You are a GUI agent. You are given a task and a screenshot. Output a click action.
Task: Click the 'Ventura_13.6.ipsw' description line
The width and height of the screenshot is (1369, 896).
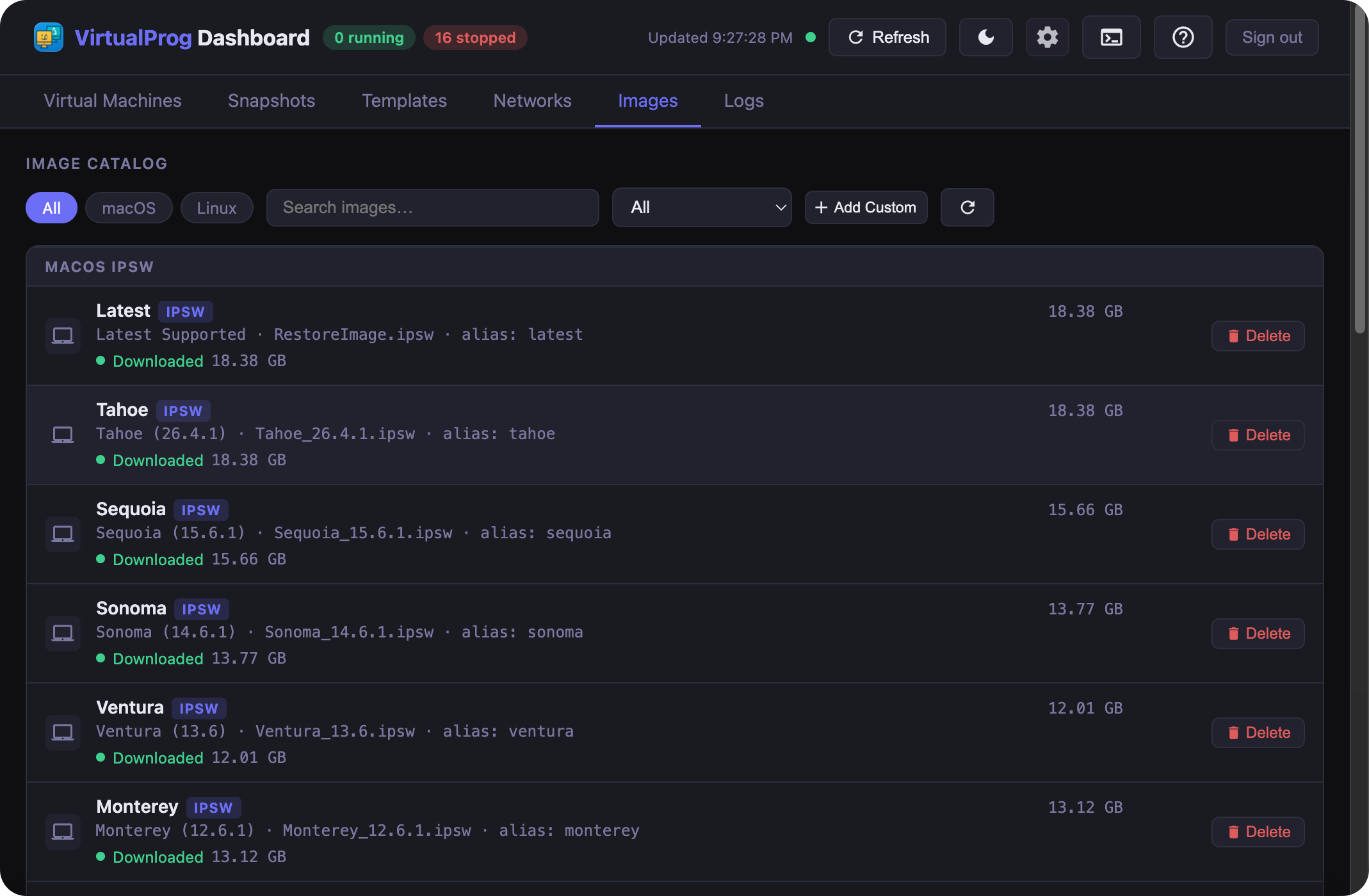point(335,732)
